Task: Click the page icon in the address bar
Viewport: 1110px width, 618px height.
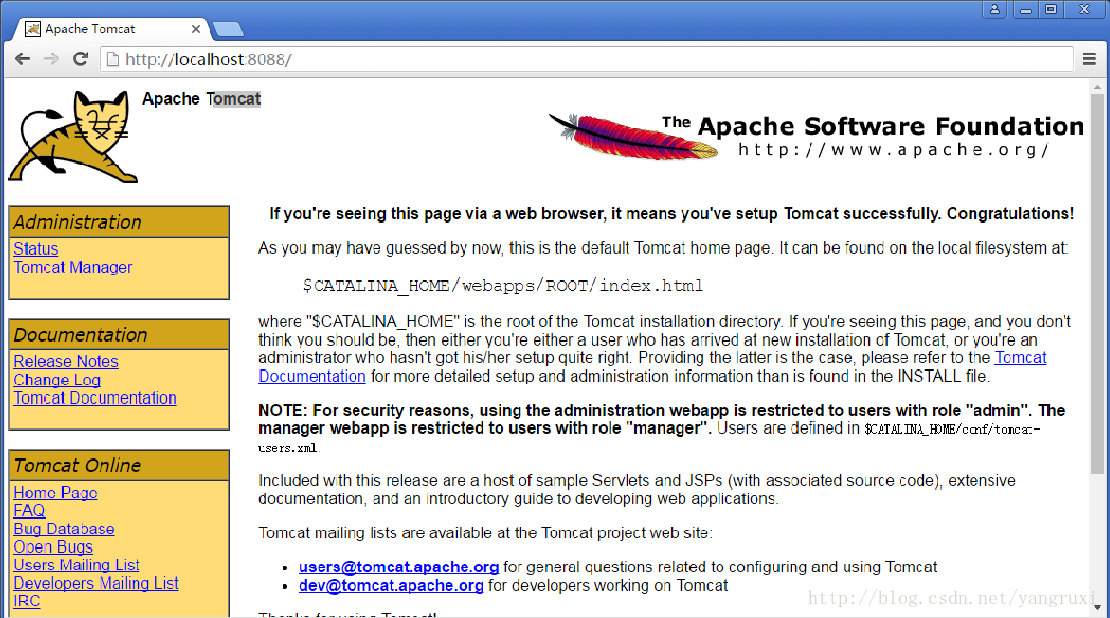Action: click(113, 59)
